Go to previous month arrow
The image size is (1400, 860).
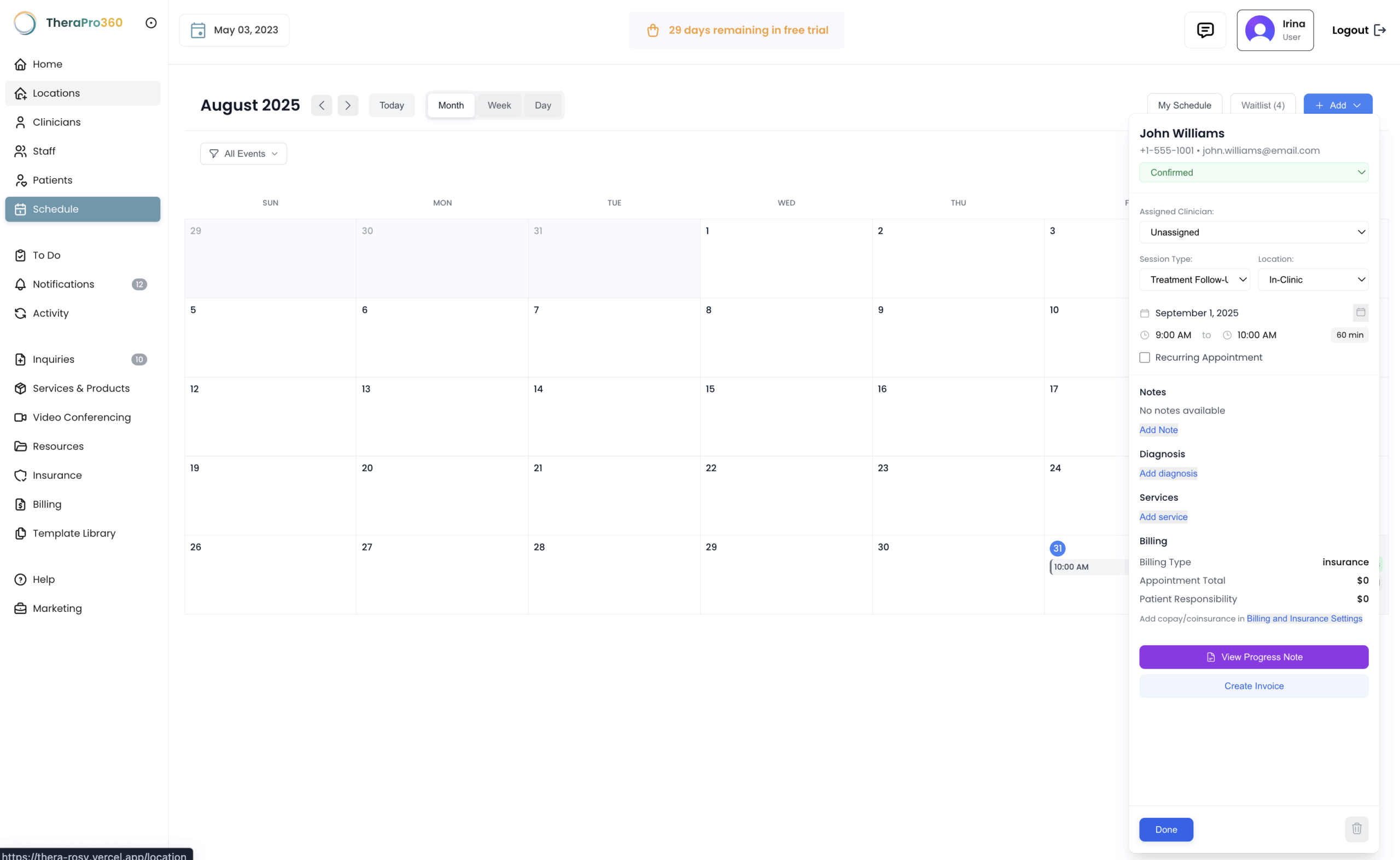pyautogui.click(x=322, y=105)
